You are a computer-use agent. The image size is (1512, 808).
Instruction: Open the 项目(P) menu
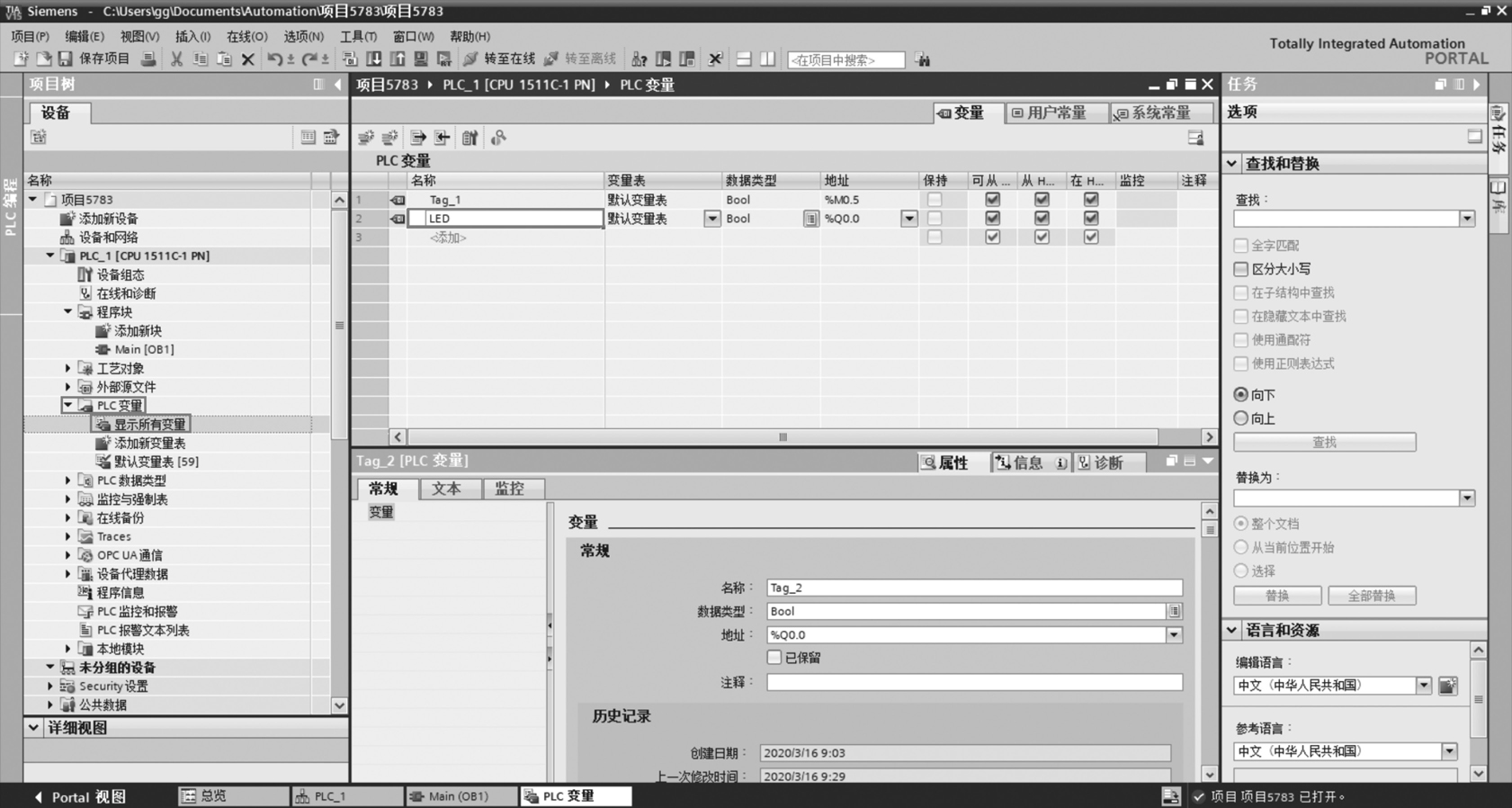click(x=30, y=37)
